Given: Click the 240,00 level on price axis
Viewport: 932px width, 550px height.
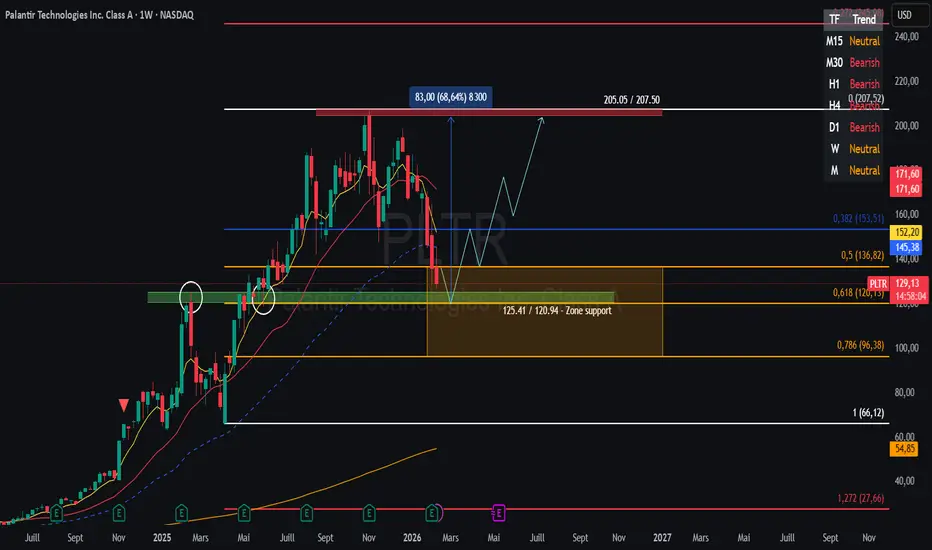Looking at the screenshot, I should 906,37.
